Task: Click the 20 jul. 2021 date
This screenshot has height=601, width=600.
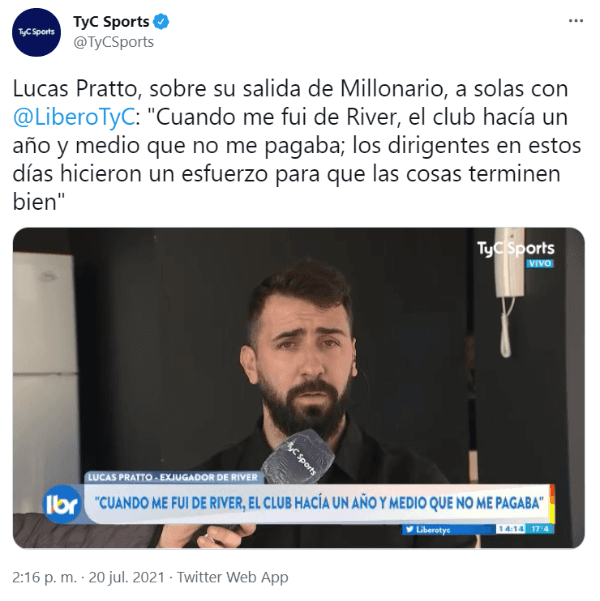Action: pos(127,577)
